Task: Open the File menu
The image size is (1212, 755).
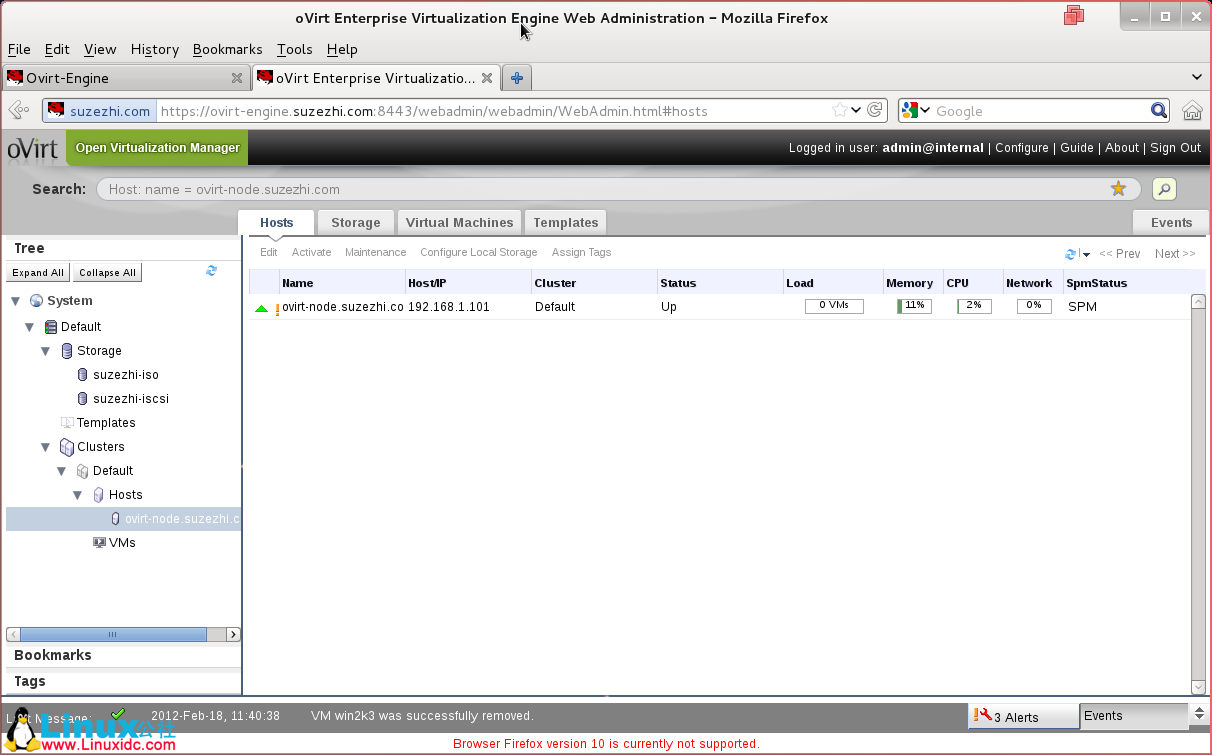Action: click(x=19, y=49)
